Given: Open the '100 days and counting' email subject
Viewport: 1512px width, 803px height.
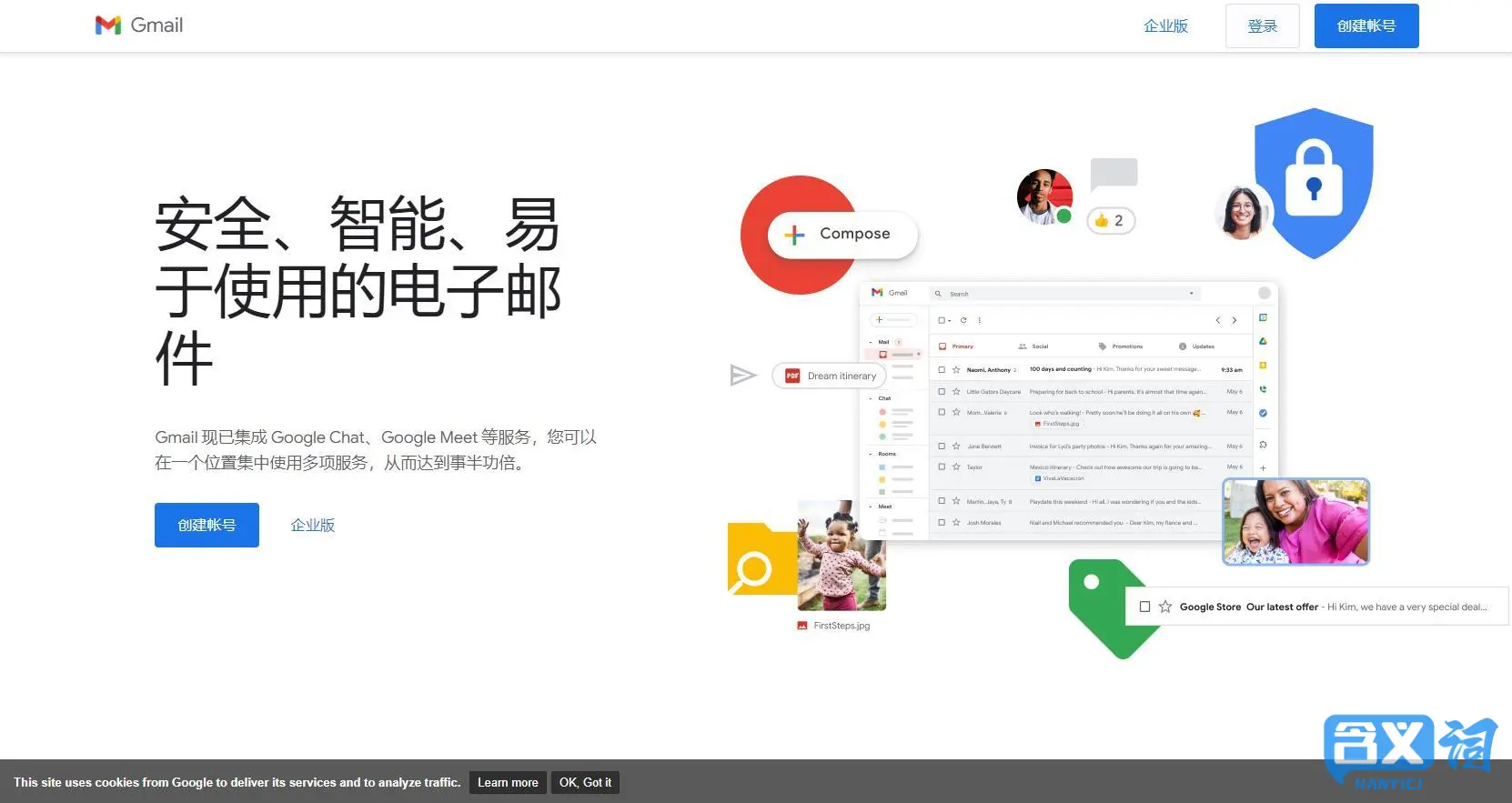Looking at the screenshot, I should coord(1060,369).
